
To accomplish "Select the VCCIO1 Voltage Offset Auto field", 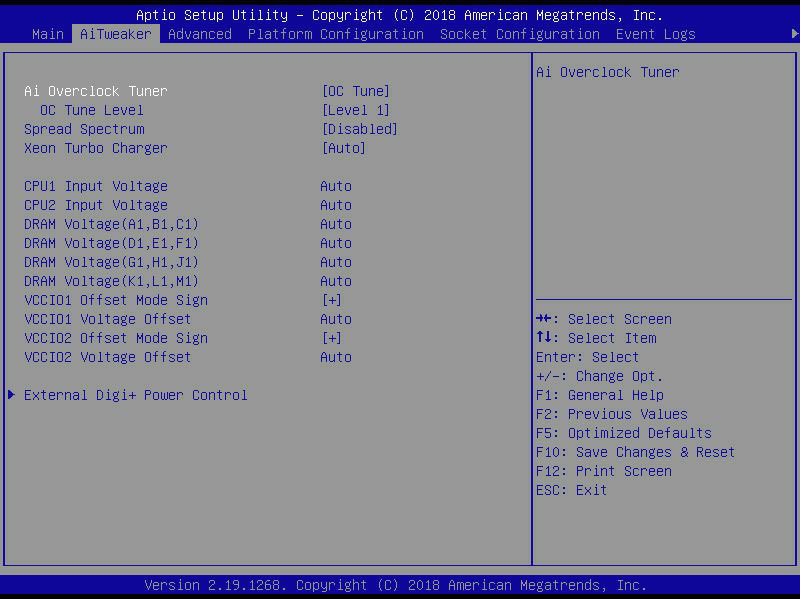I will [336, 319].
